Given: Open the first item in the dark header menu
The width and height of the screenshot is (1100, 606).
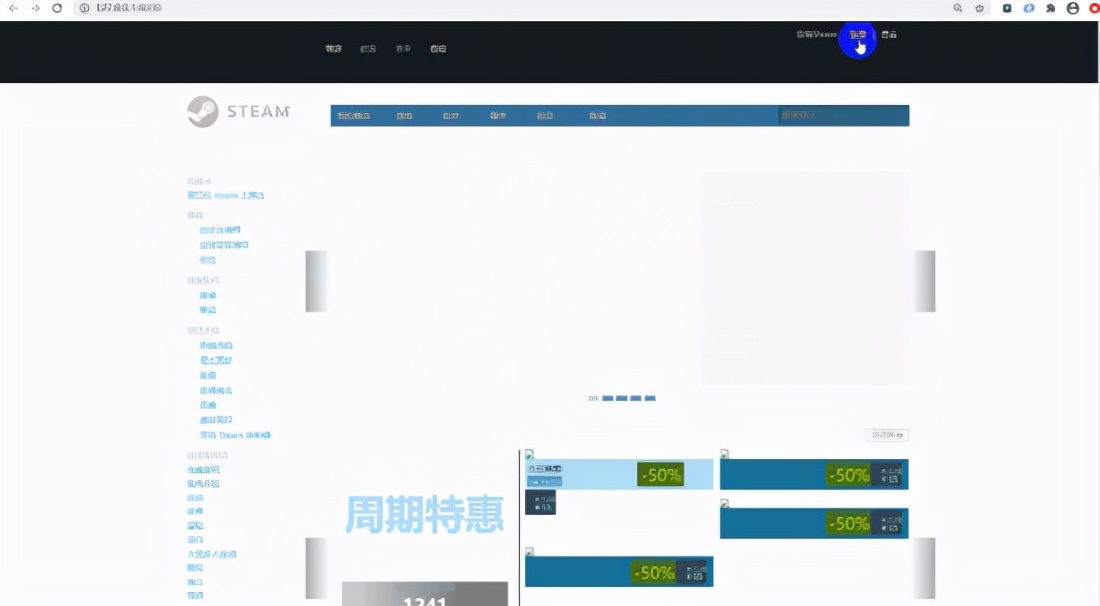Looking at the screenshot, I should tap(333, 48).
